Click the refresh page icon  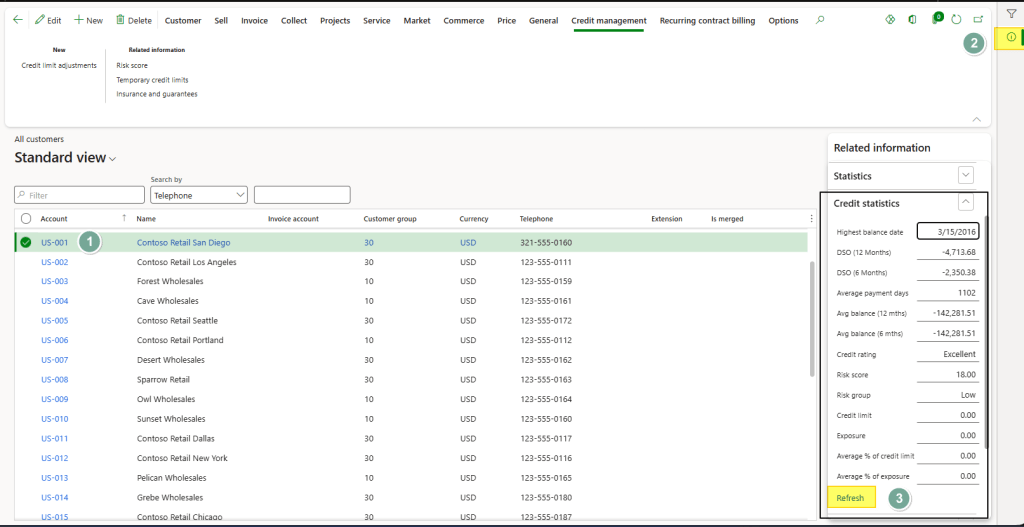[x=957, y=20]
